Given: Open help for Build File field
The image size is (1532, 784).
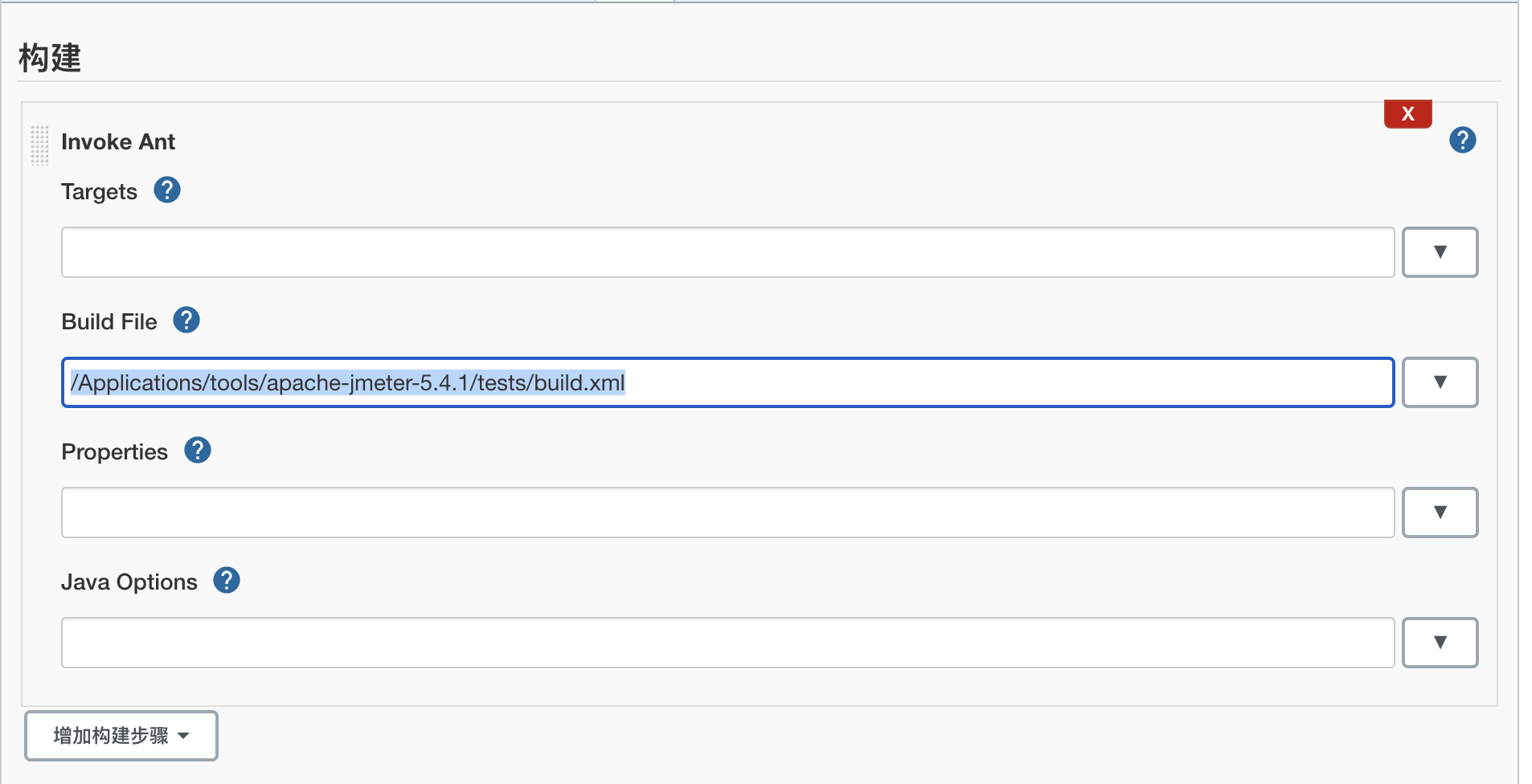Looking at the screenshot, I should tap(186, 321).
